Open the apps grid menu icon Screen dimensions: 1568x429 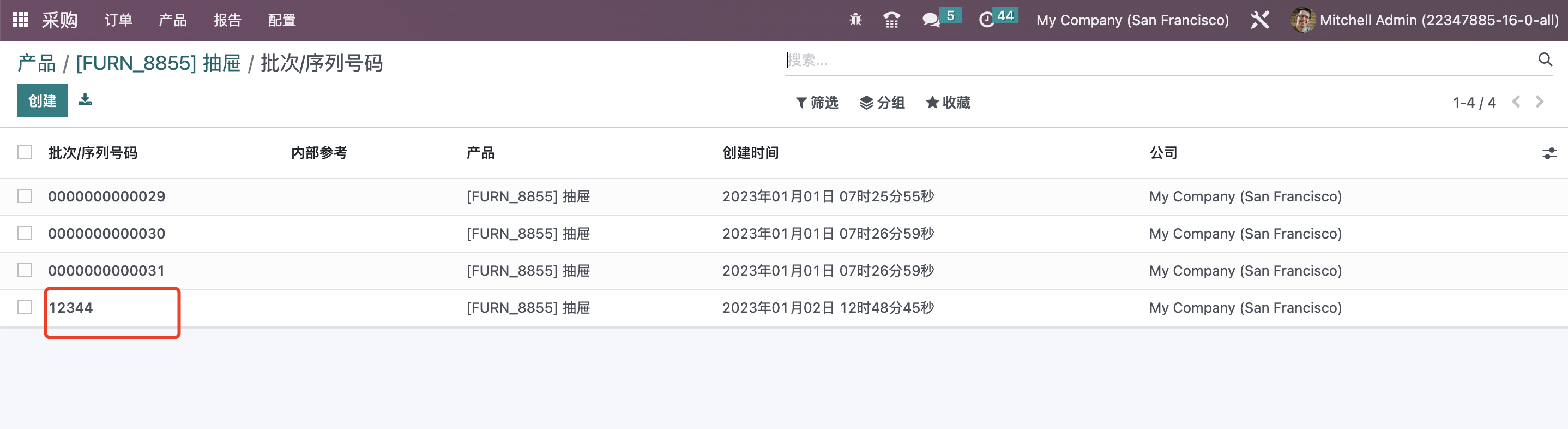(21, 20)
